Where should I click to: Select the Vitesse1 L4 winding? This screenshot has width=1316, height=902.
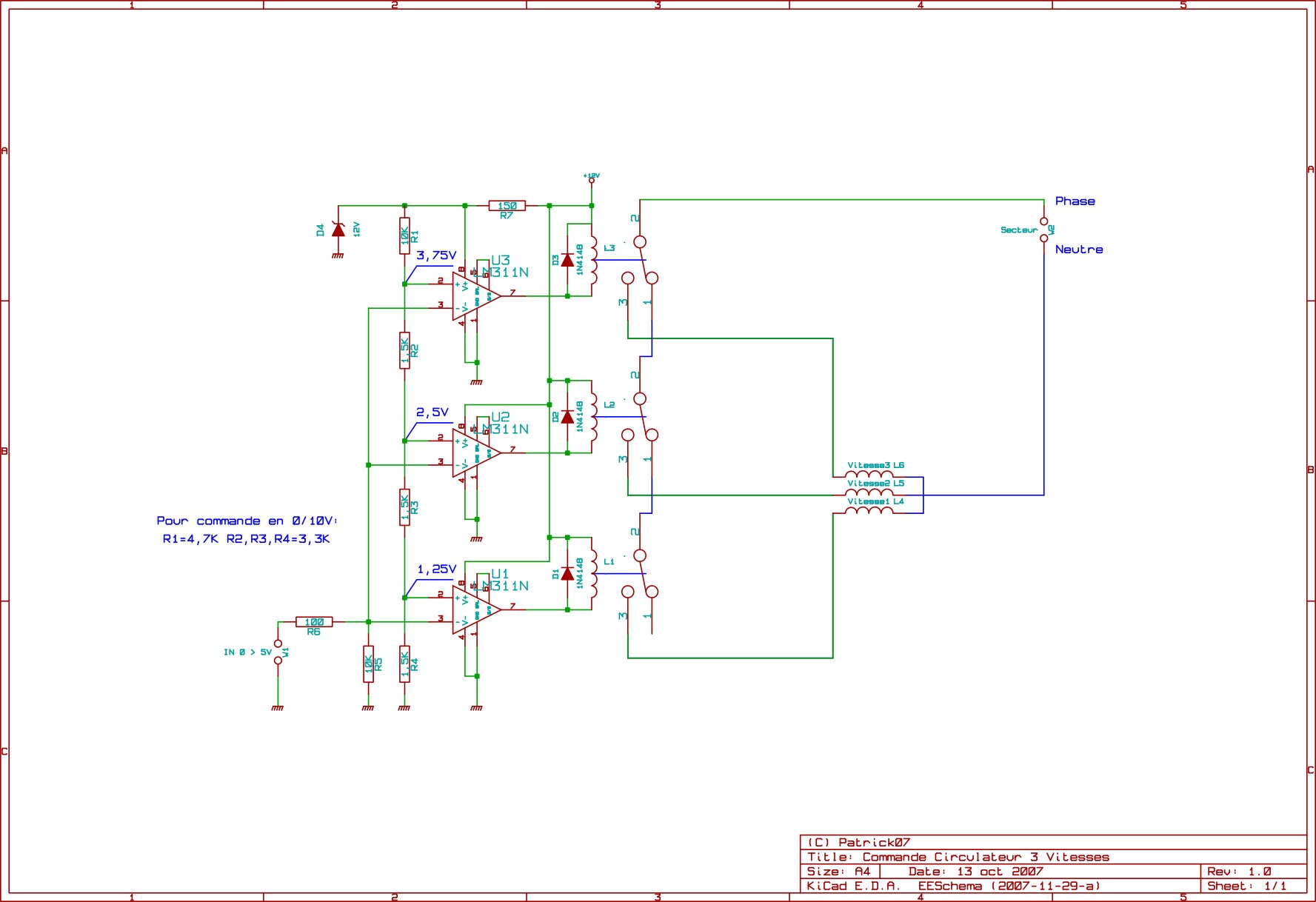(x=869, y=511)
